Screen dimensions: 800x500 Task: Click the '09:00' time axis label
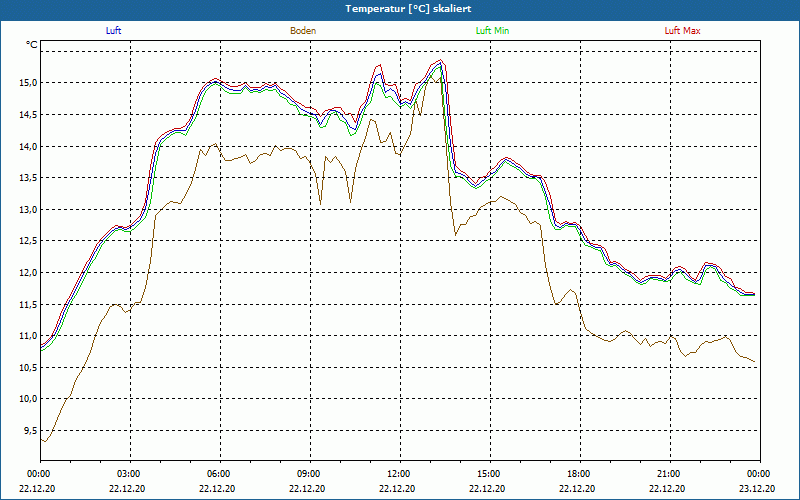(x=310, y=474)
